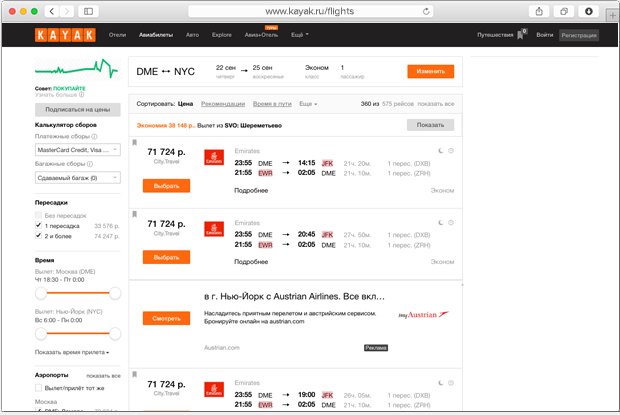Click Показать button for Шереметьево savings
This screenshot has width=620, height=415.
pos(430,125)
